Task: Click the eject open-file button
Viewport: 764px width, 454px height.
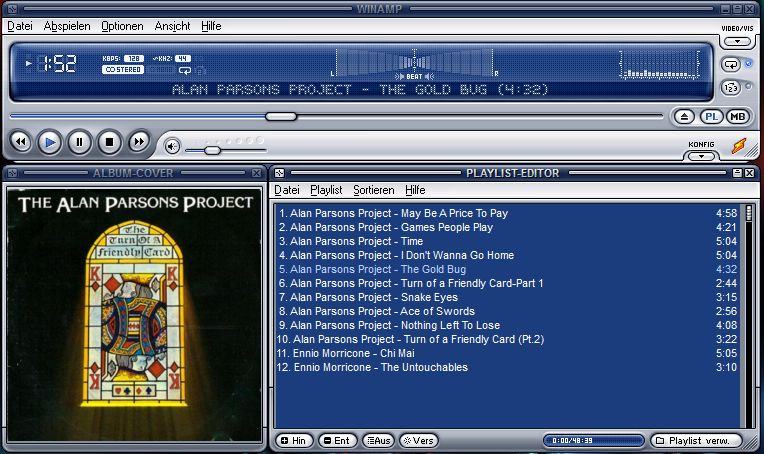Action: point(684,116)
